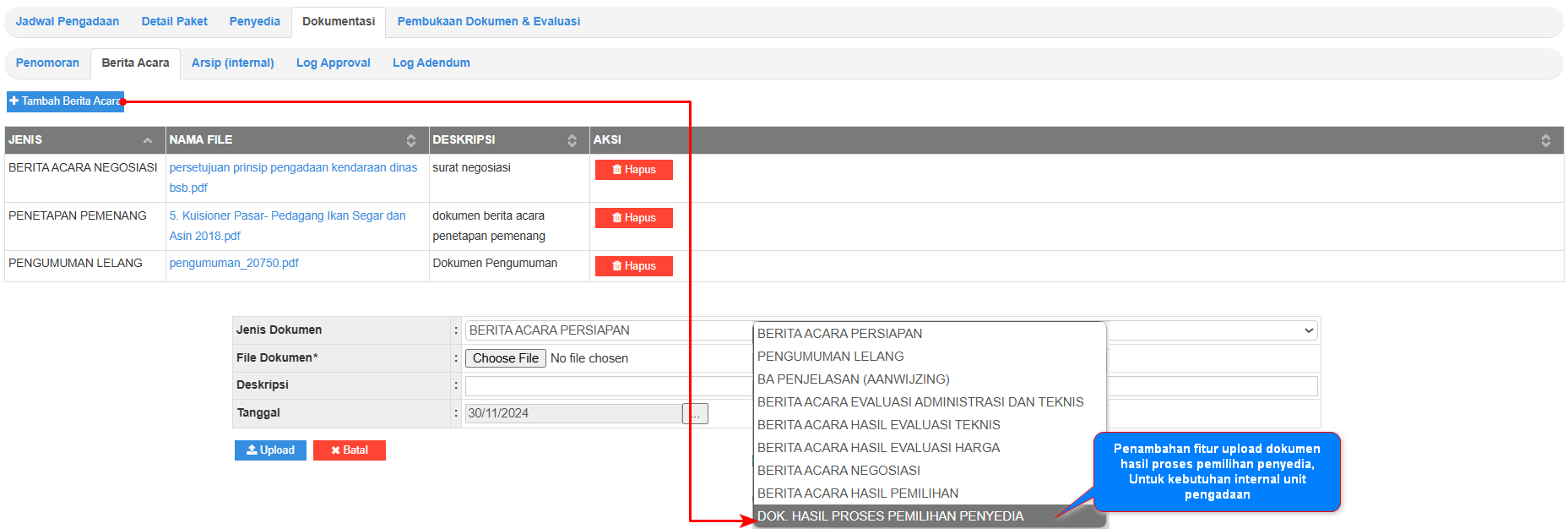Delete Berita Acara Negosiasi row with Hapus
Screen dimensions: 1568x529
coord(633,170)
